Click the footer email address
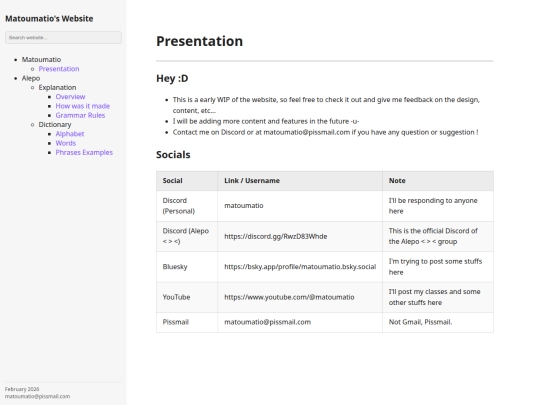 tap(38, 396)
